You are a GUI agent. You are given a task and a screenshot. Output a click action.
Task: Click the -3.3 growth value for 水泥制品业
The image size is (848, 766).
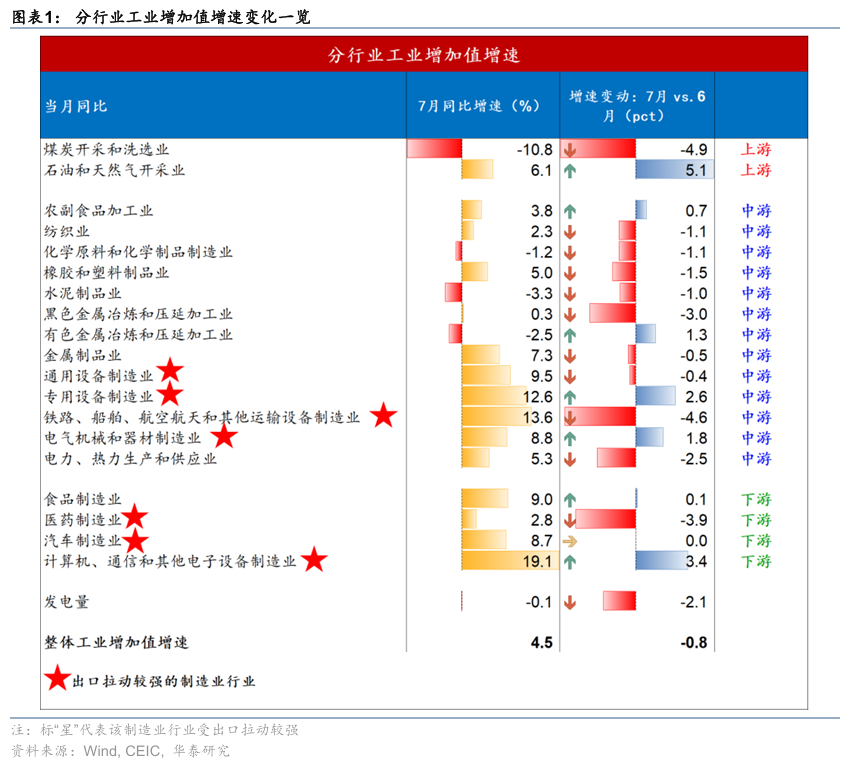click(539, 294)
